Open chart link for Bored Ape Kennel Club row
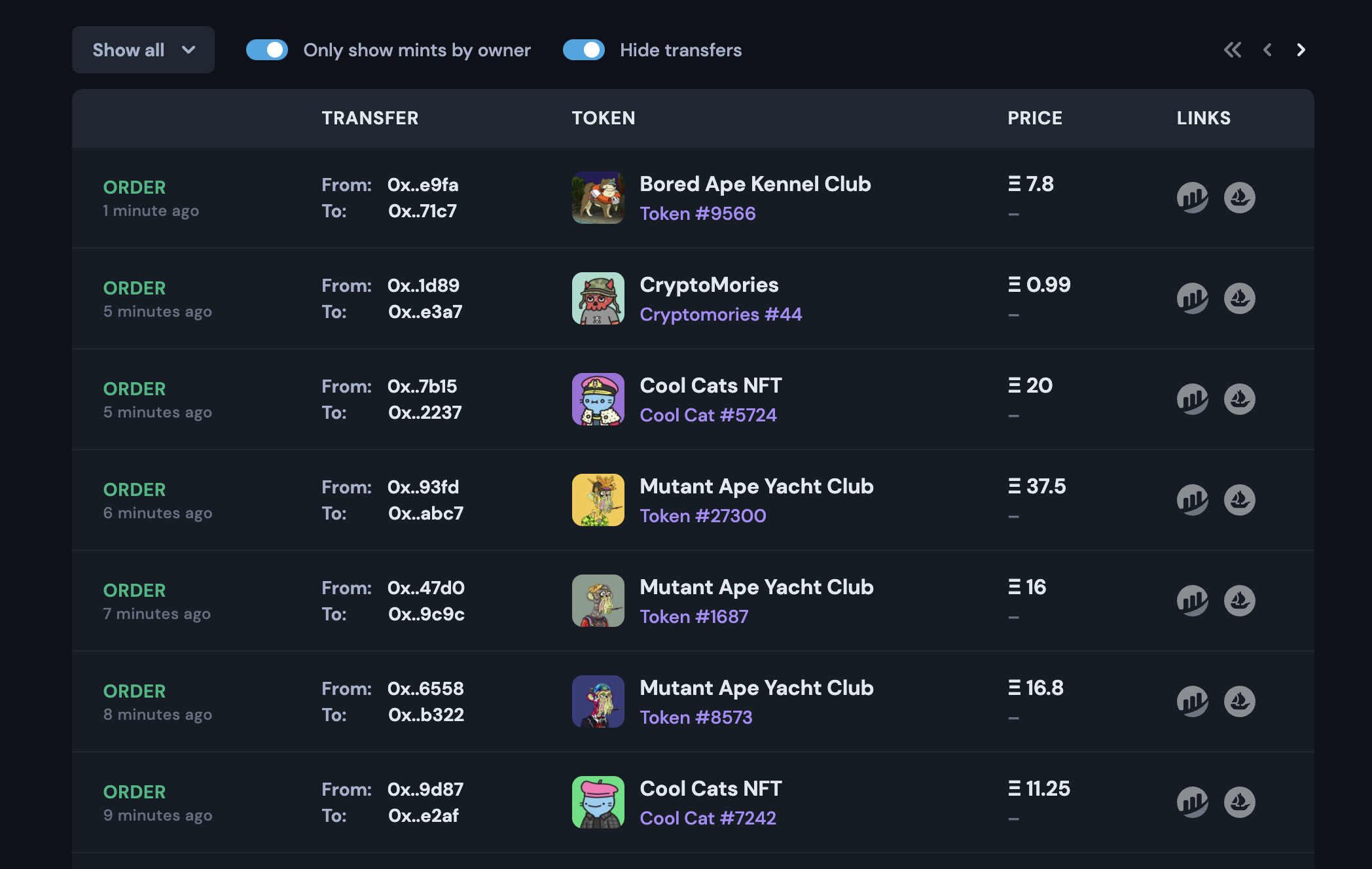The image size is (1372, 869). coord(1193,198)
